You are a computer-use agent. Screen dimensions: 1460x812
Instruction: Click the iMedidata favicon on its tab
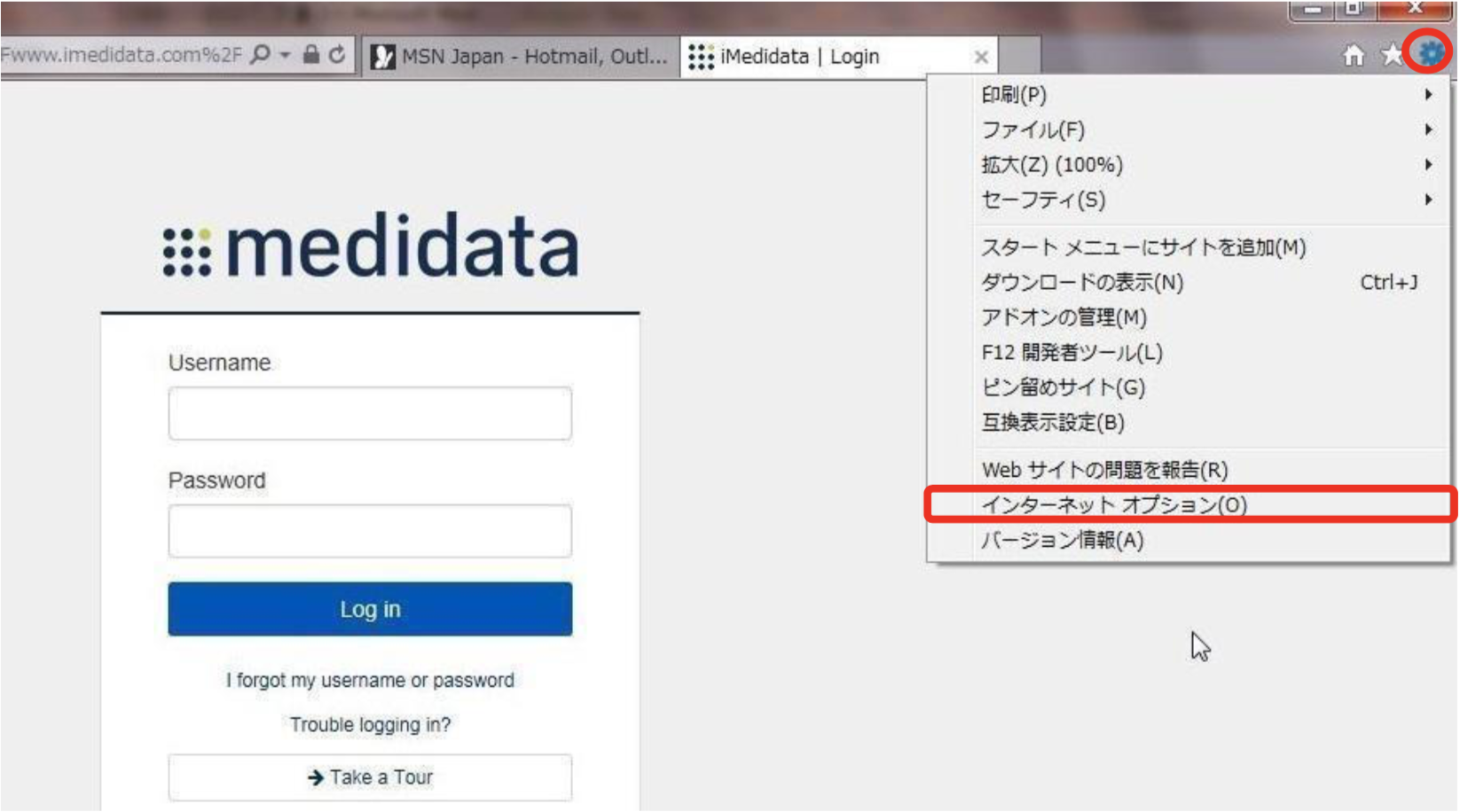click(702, 56)
